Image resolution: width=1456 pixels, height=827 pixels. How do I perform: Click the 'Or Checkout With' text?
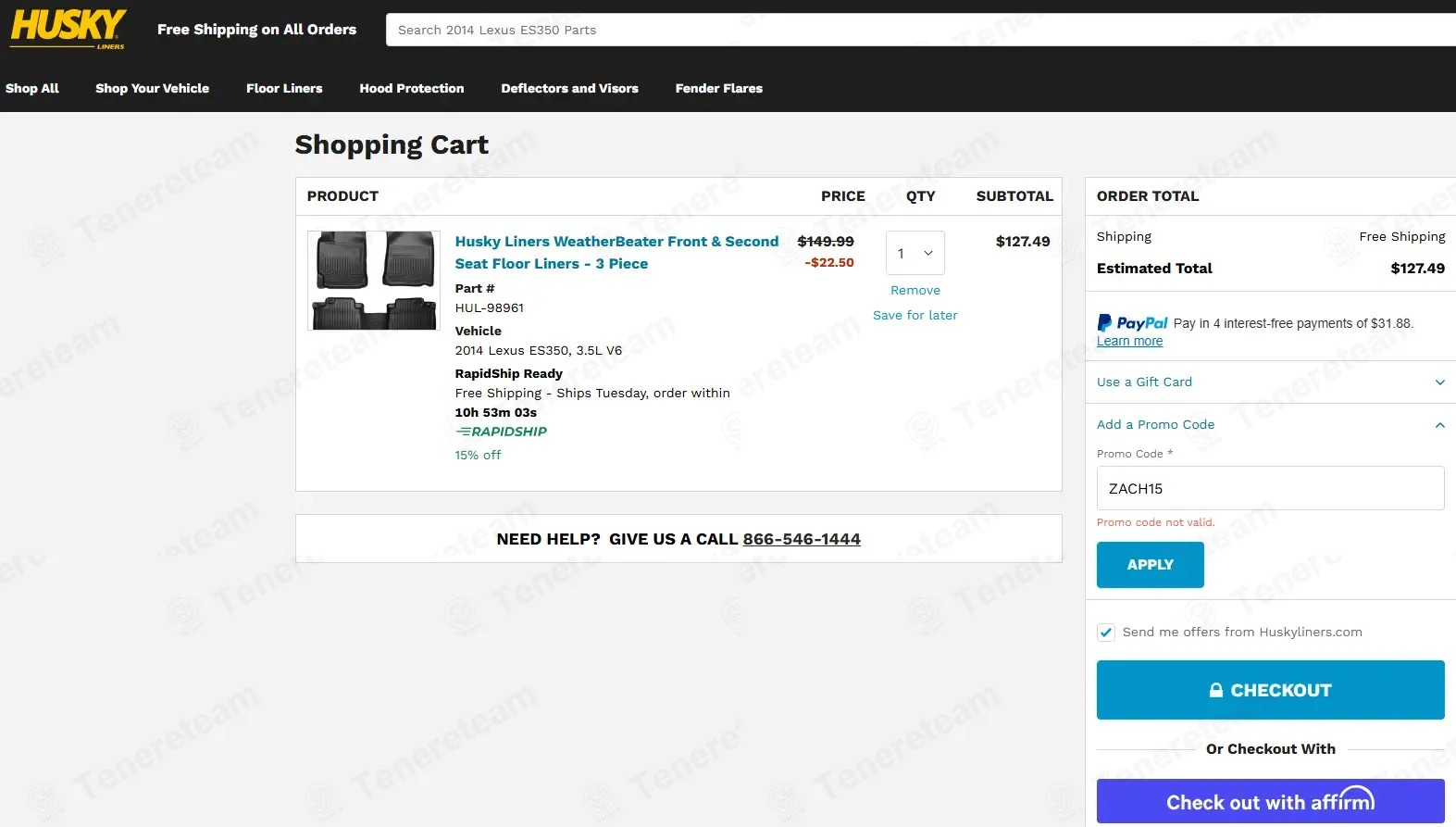click(x=1271, y=749)
